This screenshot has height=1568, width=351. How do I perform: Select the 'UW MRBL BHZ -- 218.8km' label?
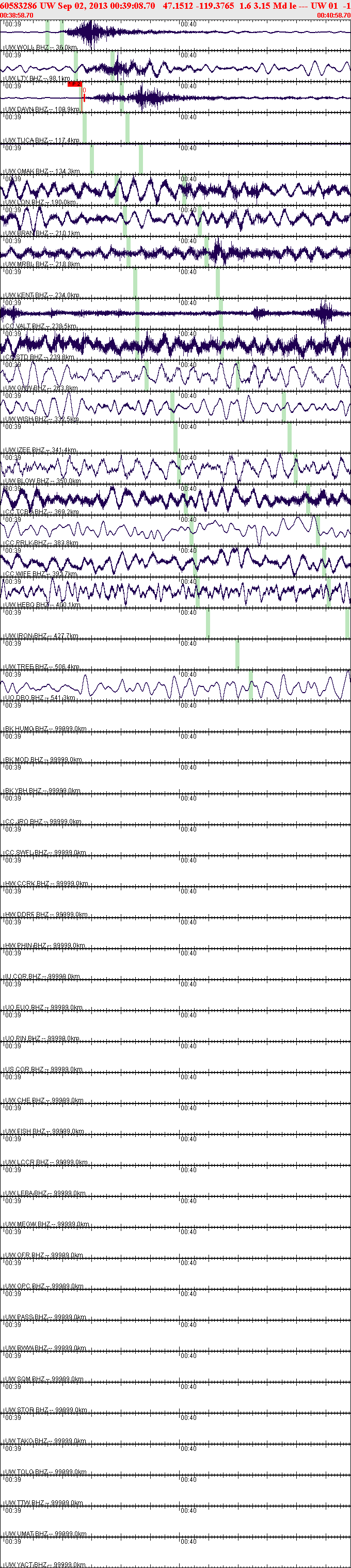(x=42, y=265)
